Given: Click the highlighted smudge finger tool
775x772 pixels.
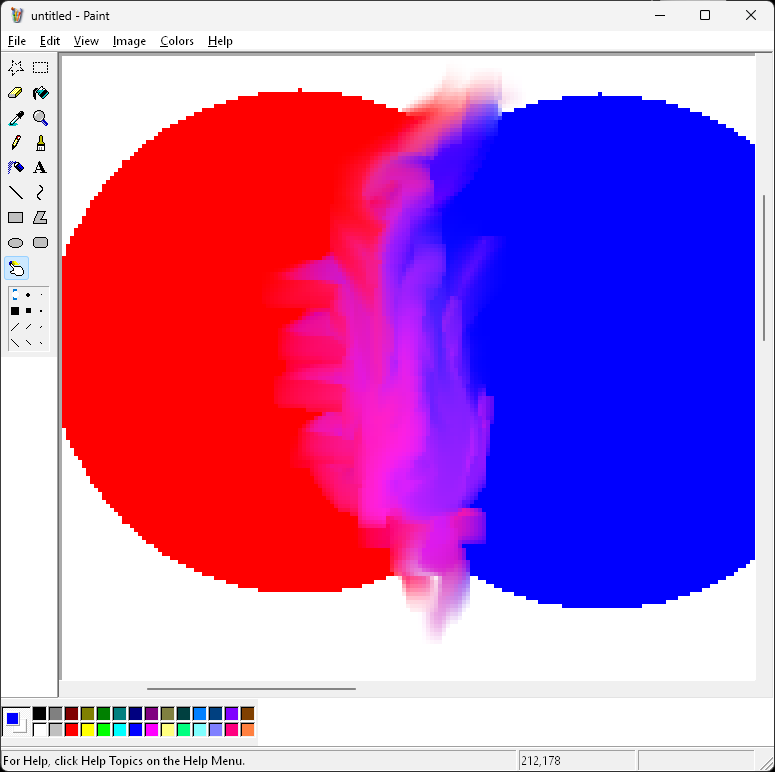Looking at the screenshot, I should pos(16,268).
